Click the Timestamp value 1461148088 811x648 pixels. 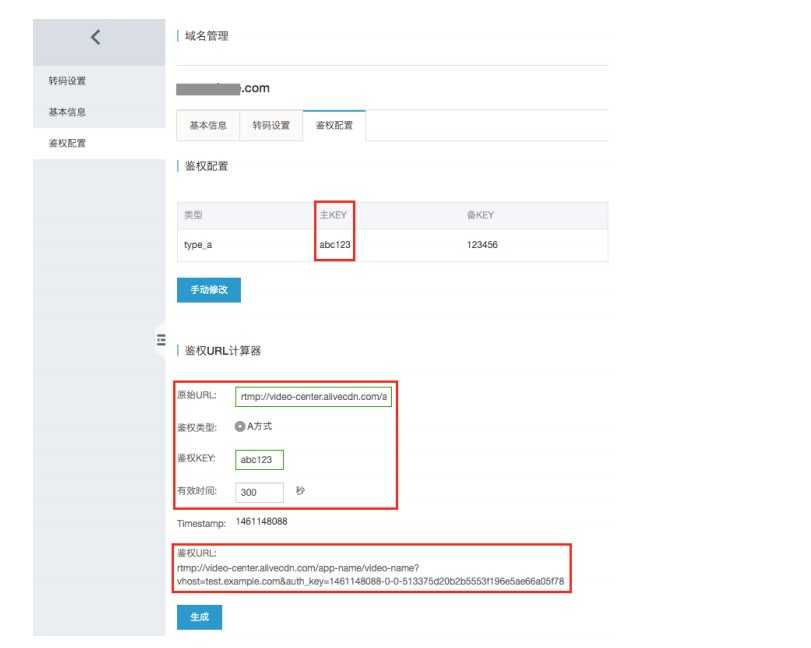tap(261, 521)
